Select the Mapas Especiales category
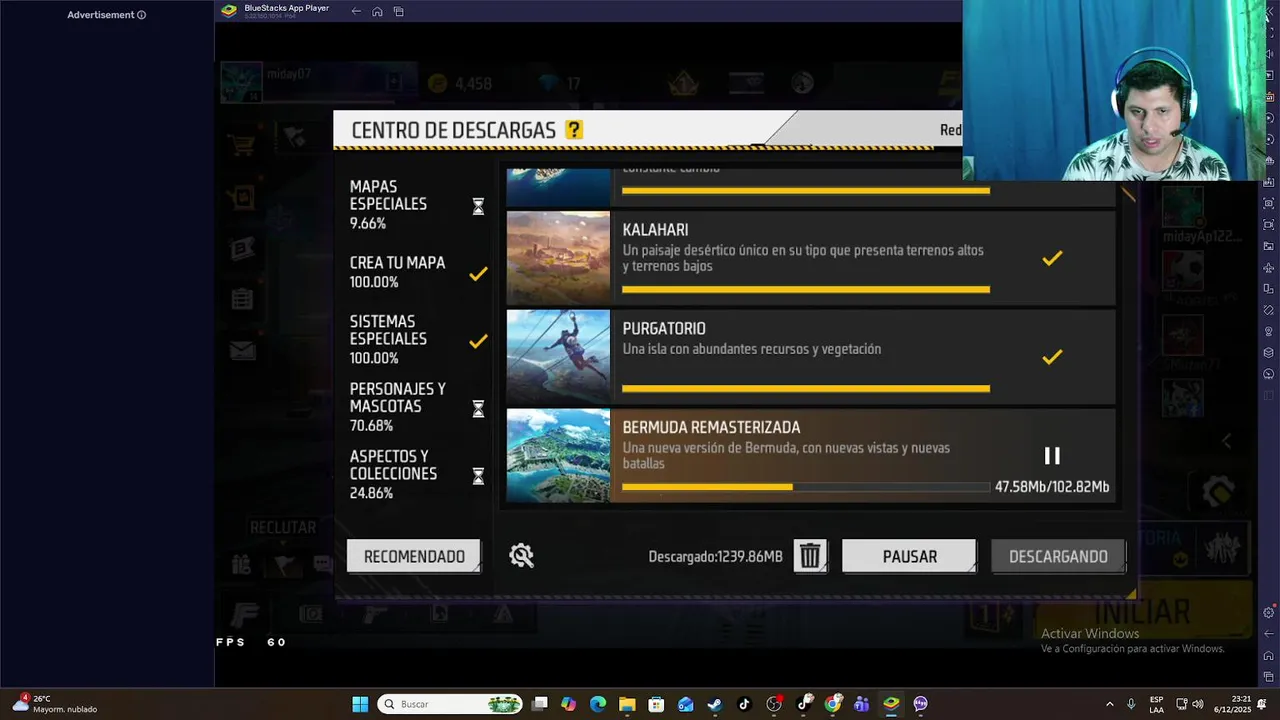Viewport: 1280px width, 720px height. tap(416, 205)
